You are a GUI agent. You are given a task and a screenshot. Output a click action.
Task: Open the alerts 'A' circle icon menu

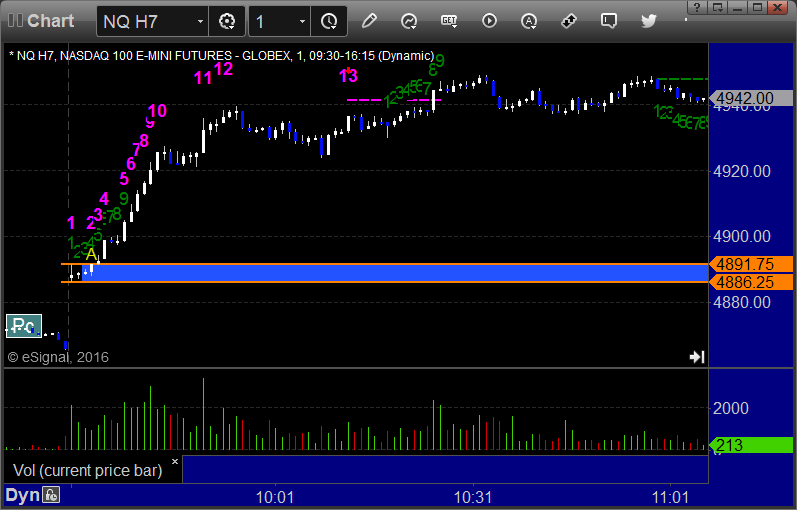(x=529, y=21)
